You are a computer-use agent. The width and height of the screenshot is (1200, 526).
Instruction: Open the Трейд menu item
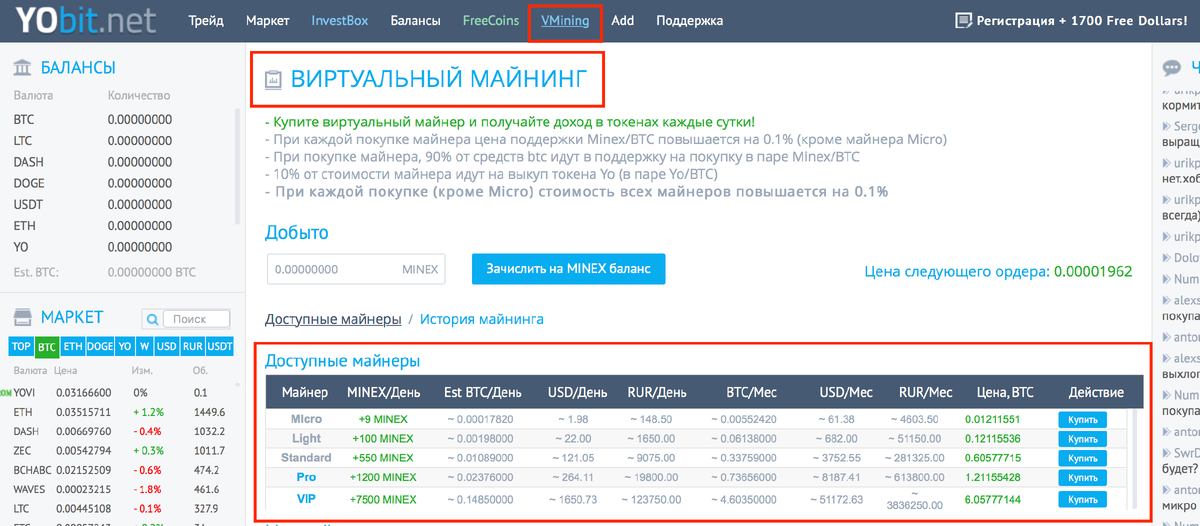coord(206,20)
